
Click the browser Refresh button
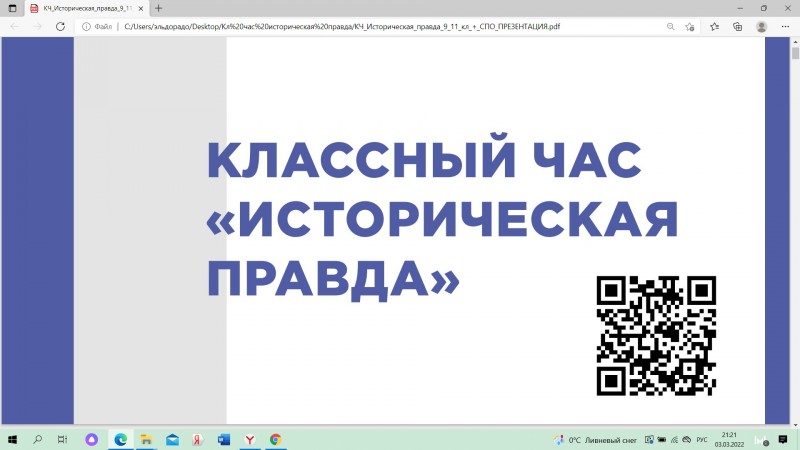pos(62,27)
